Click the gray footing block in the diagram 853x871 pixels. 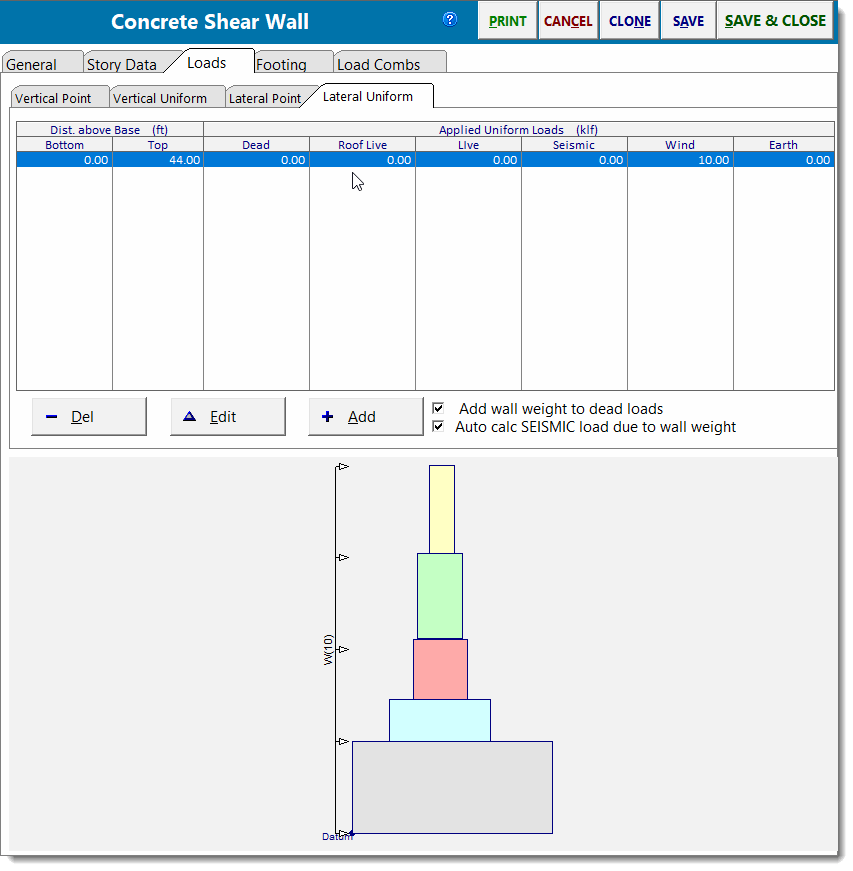[451, 786]
